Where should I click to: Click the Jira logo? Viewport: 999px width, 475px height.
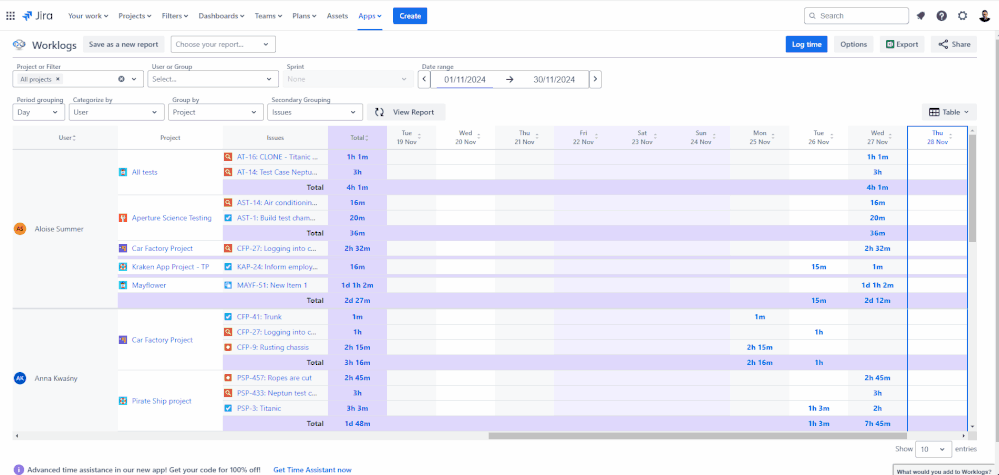coord(38,16)
